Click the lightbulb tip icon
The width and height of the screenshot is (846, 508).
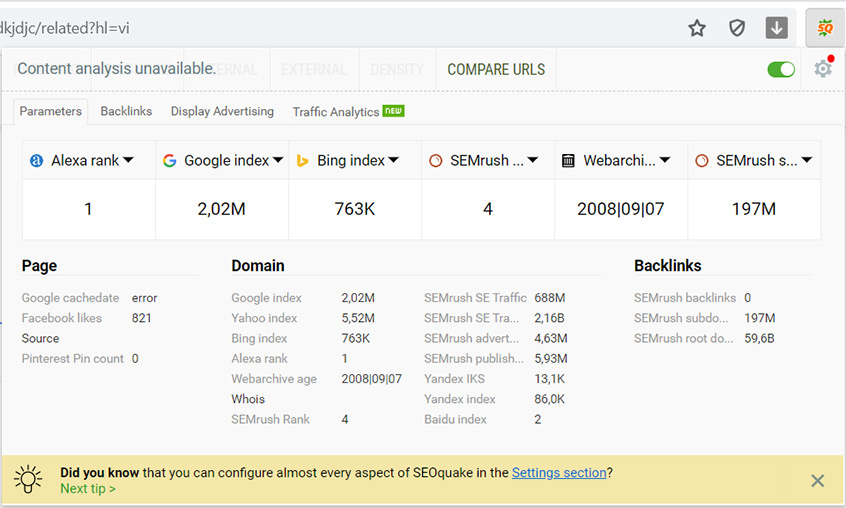(28, 479)
